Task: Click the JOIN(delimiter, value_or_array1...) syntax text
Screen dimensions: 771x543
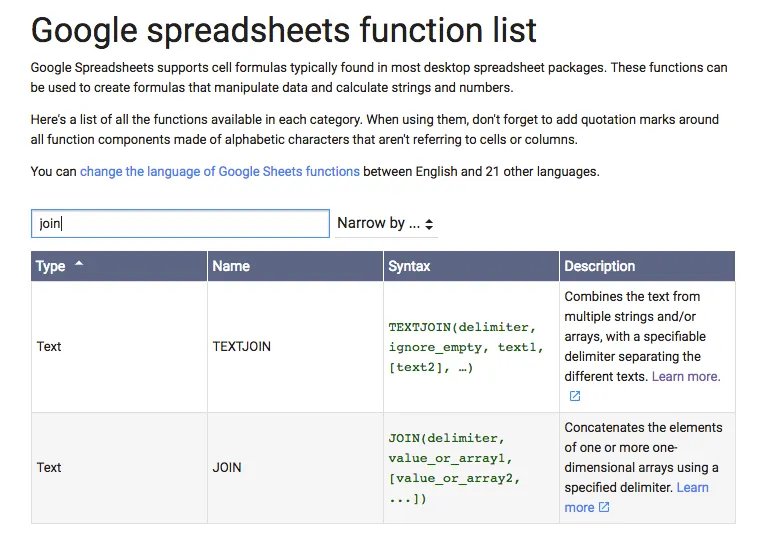Action: click(454, 468)
